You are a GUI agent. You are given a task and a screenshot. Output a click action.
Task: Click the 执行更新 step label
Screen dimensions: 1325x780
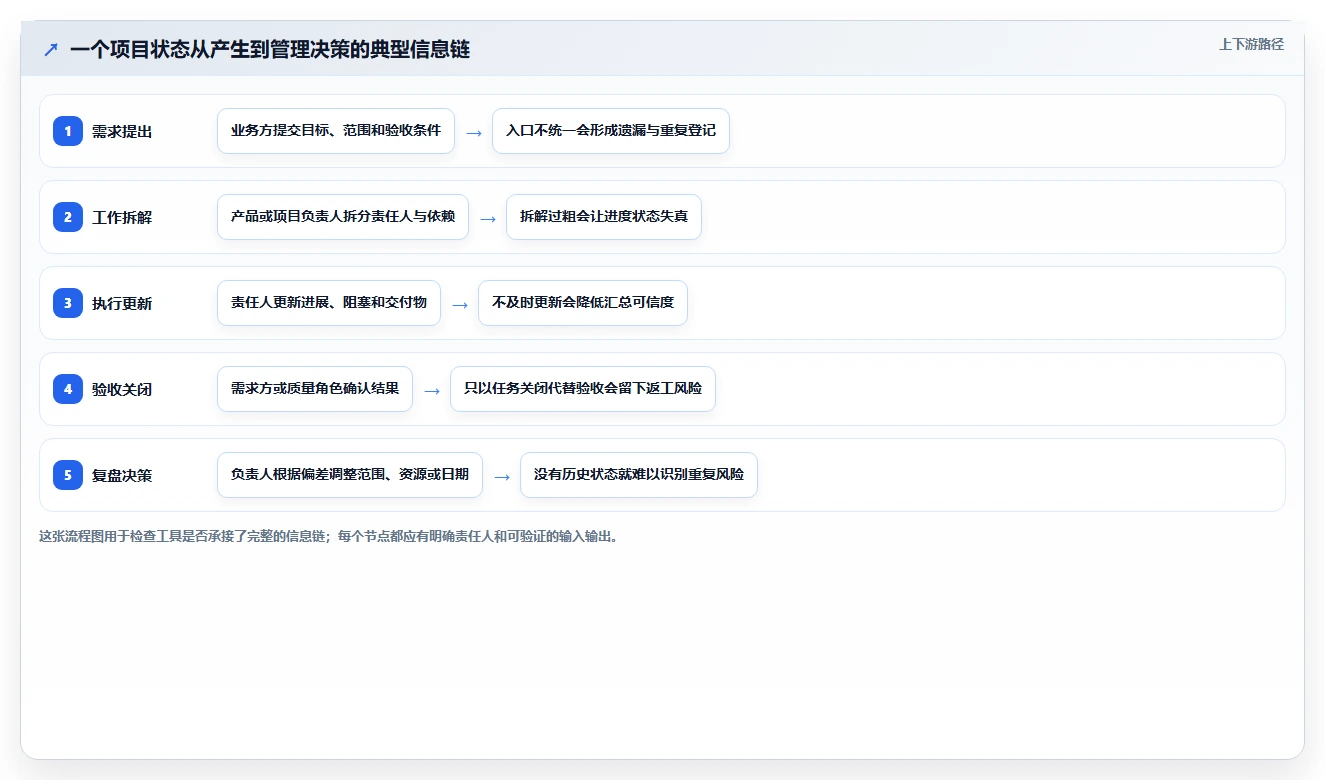pyautogui.click(x=122, y=303)
